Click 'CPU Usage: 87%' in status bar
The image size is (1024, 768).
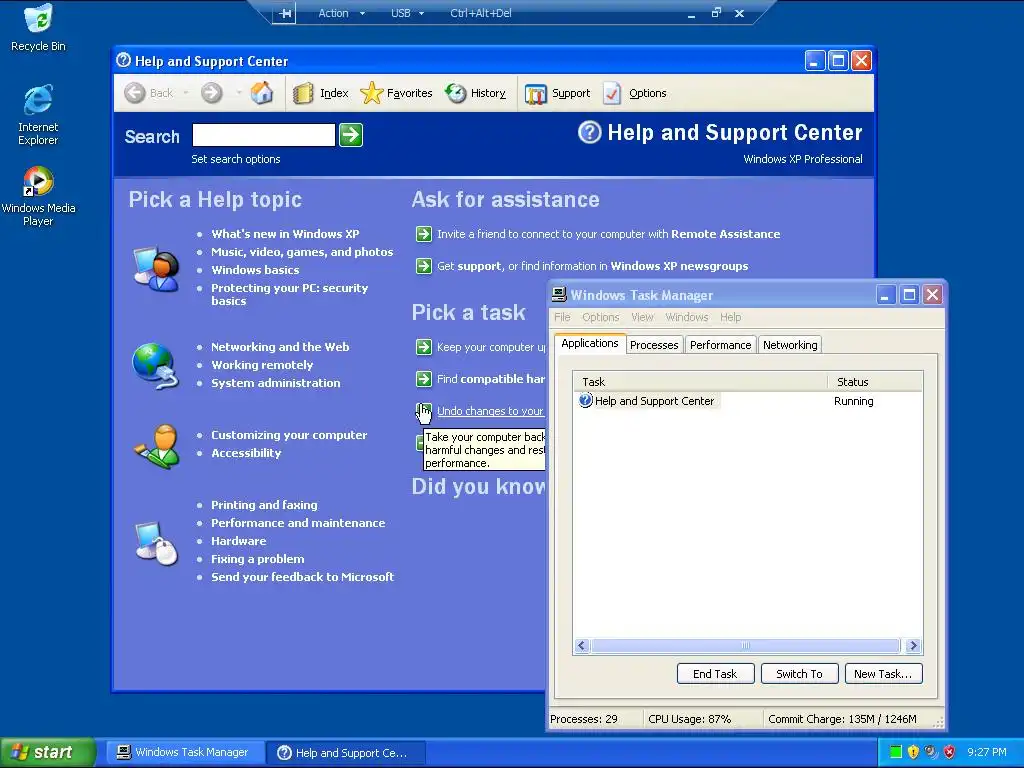(x=690, y=719)
